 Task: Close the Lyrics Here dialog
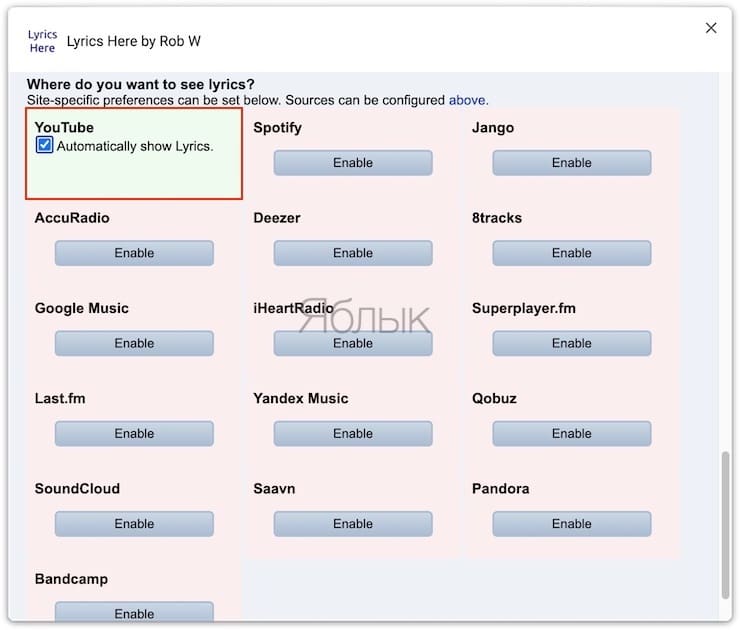pyautogui.click(x=711, y=28)
